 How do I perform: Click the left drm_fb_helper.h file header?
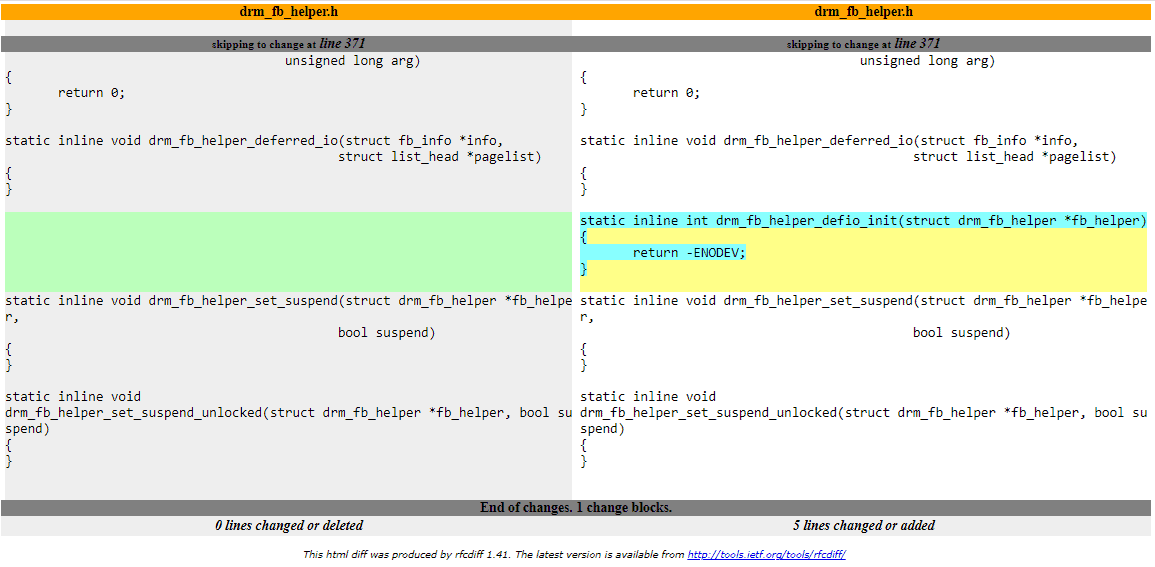coord(288,12)
